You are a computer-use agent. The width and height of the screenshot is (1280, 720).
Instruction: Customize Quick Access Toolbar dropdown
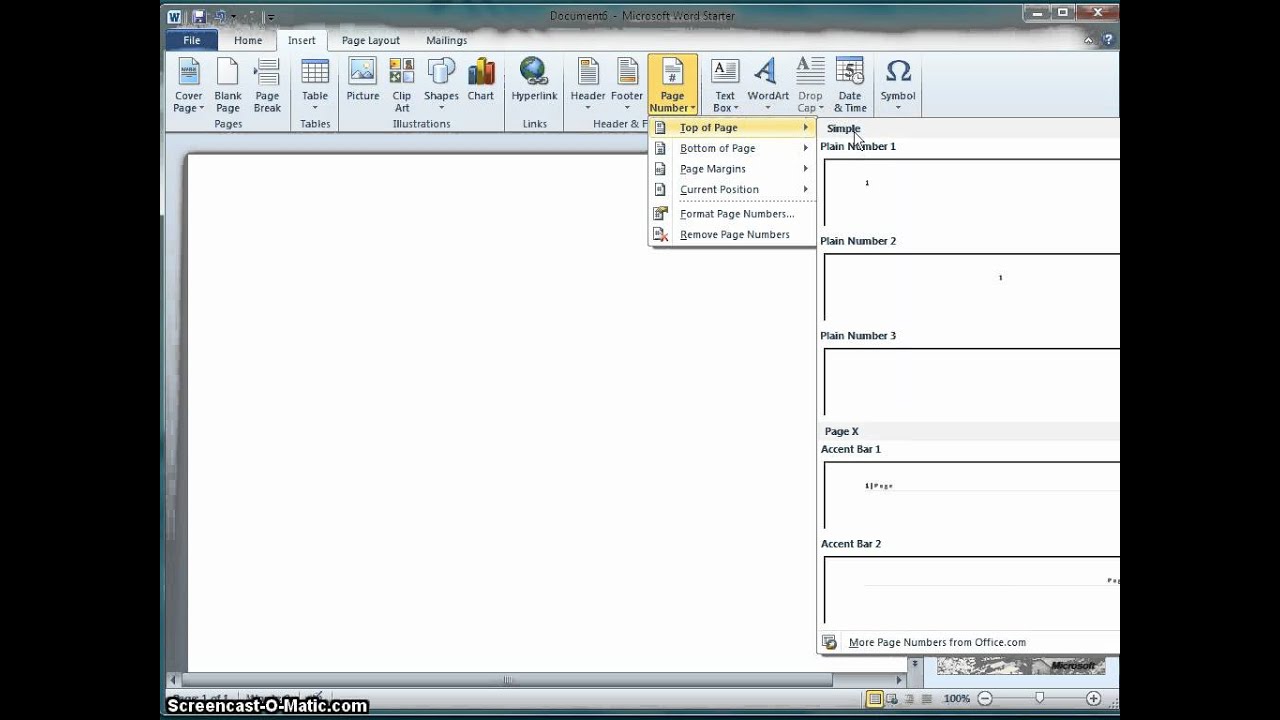pyautogui.click(x=270, y=17)
